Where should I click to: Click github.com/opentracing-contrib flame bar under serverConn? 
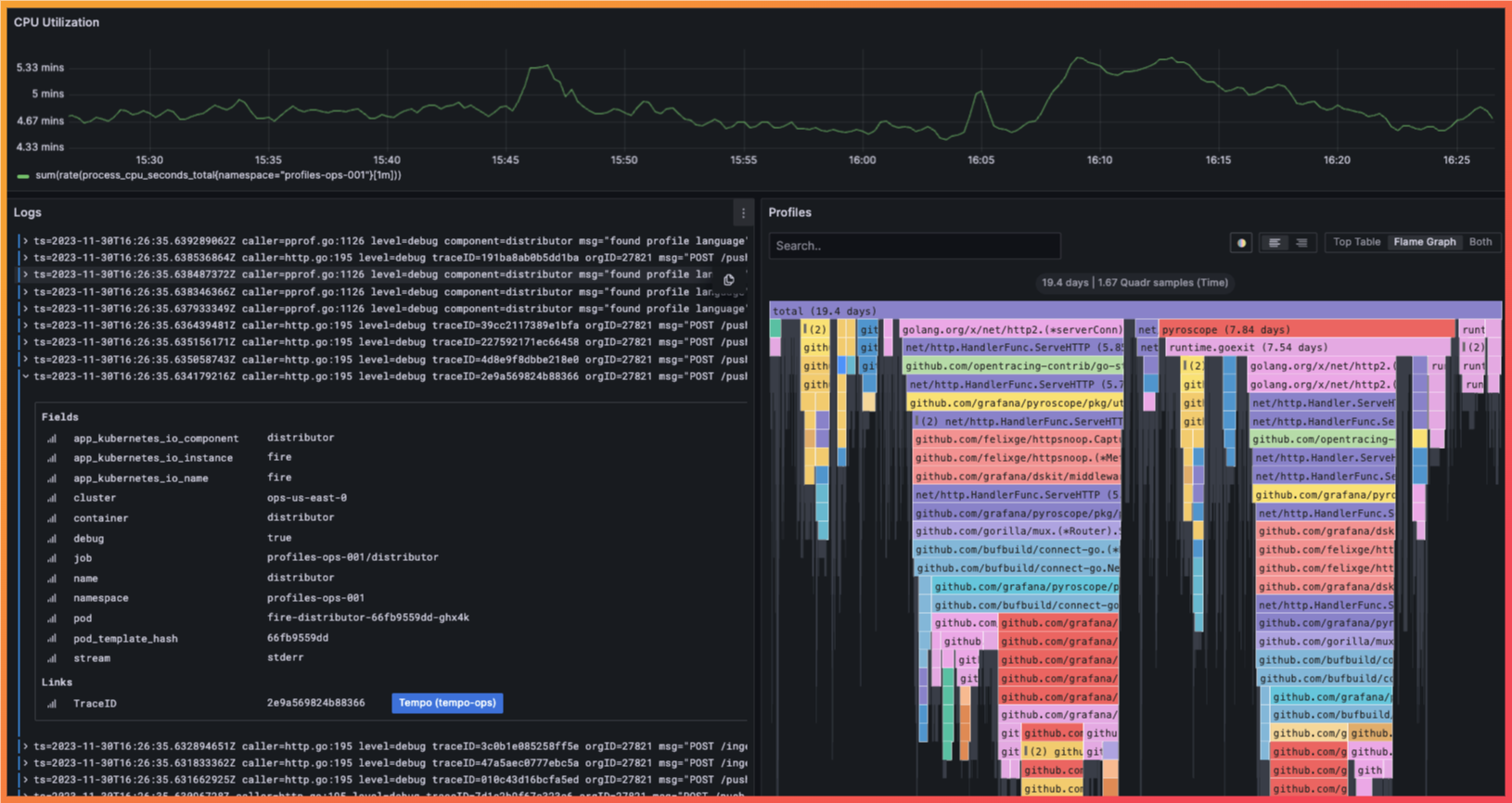pyautogui.click(x=1013, y=366)
